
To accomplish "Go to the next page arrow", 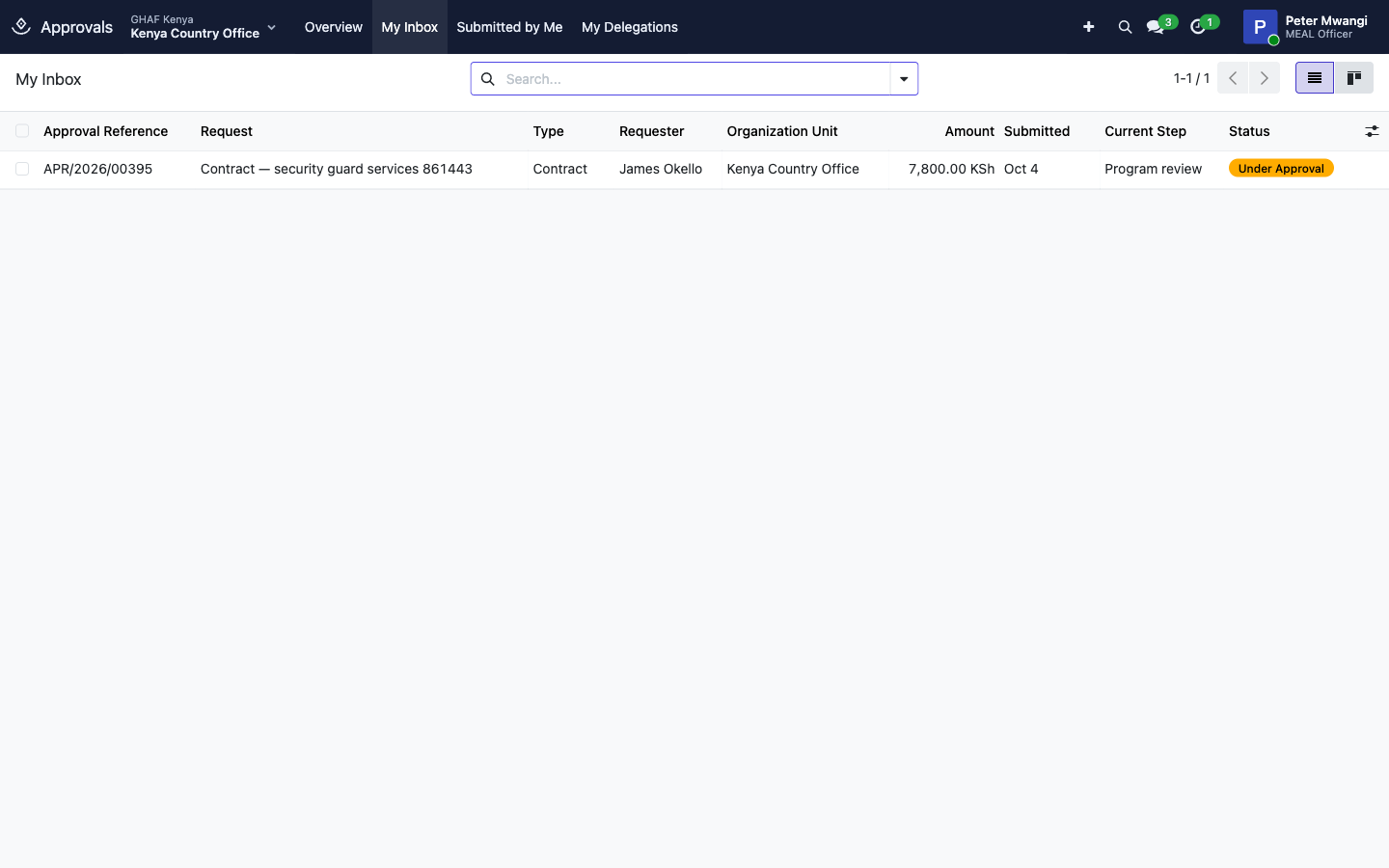I will (x=1265, y=78).
